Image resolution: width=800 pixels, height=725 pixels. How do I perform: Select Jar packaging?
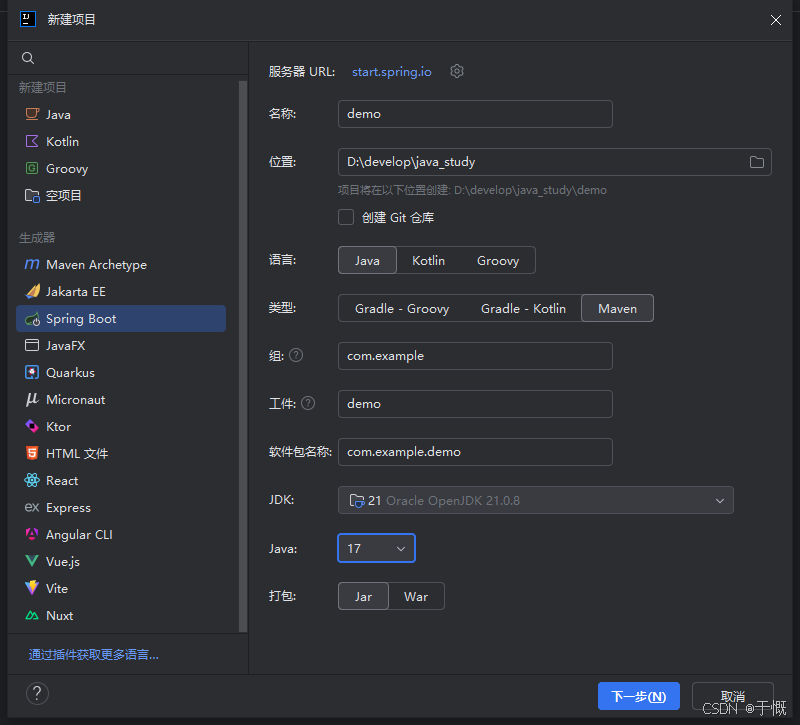(363, 596)
